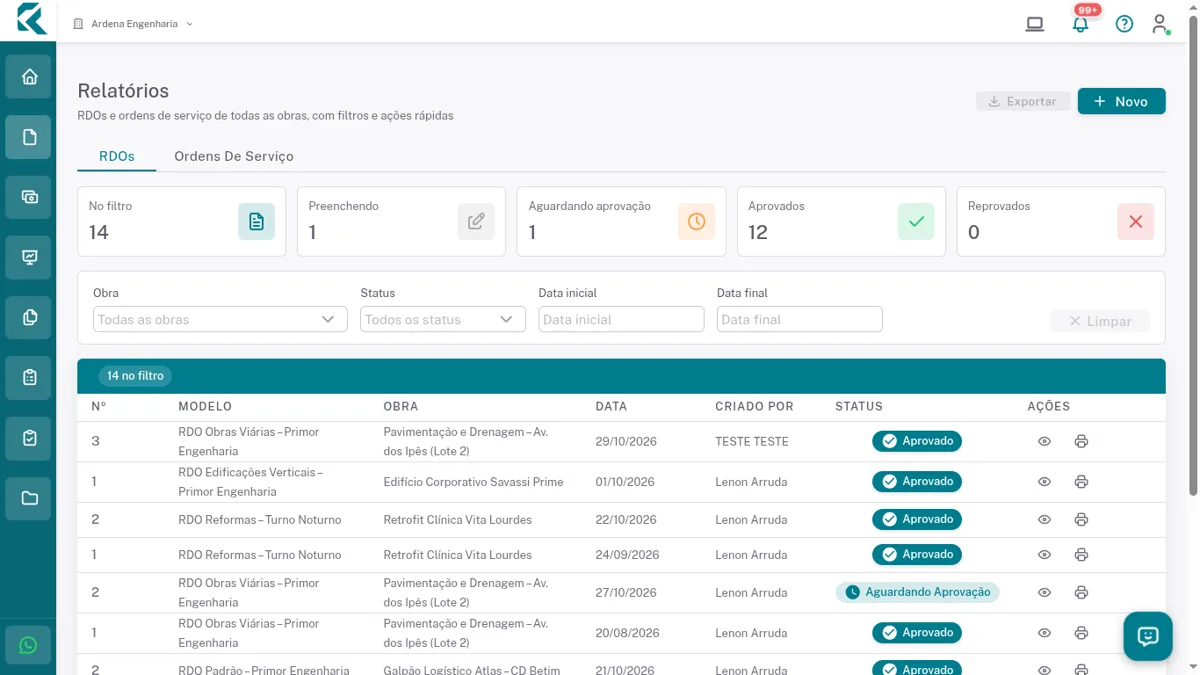Select the Preenchendo summary card
Screen dimensions: 1200x675
click(x=401, y=221)
